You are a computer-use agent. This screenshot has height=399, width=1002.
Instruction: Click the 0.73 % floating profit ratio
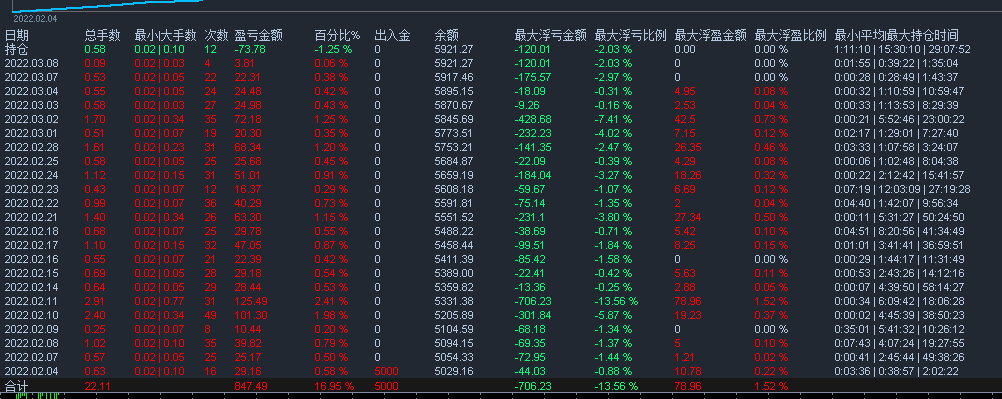771,119
